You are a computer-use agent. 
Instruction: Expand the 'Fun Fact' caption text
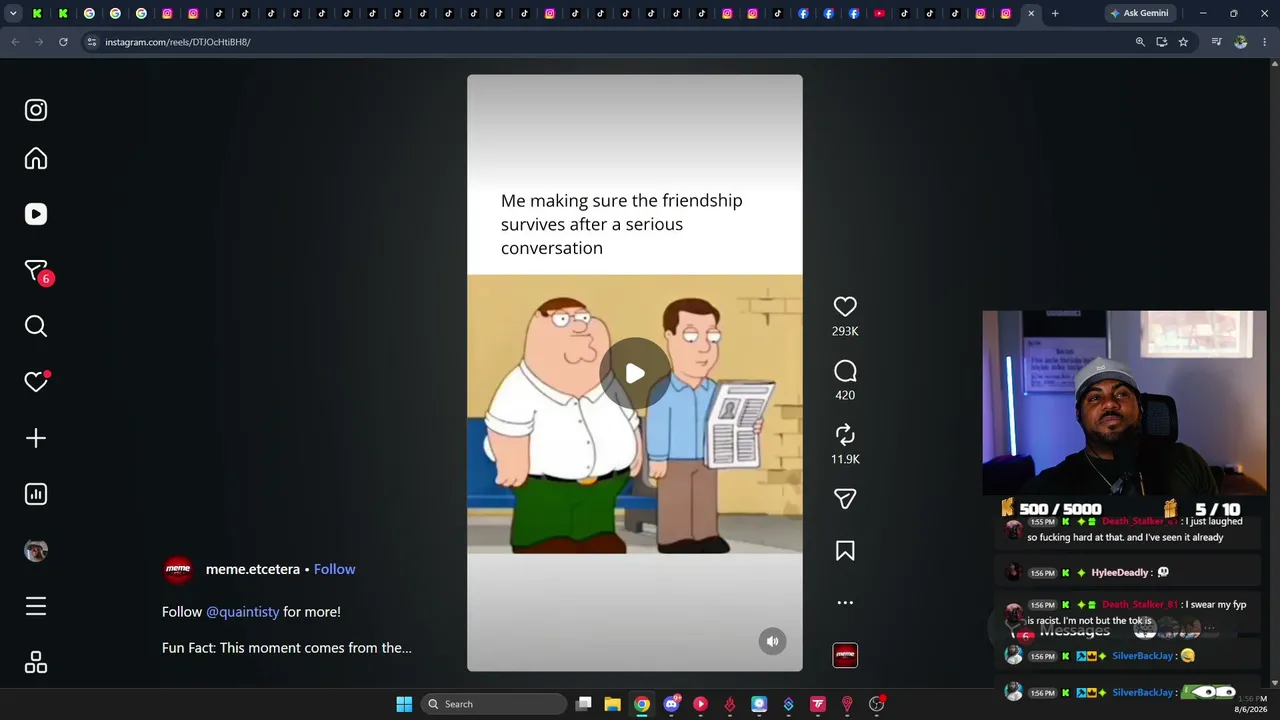[287, 648]
